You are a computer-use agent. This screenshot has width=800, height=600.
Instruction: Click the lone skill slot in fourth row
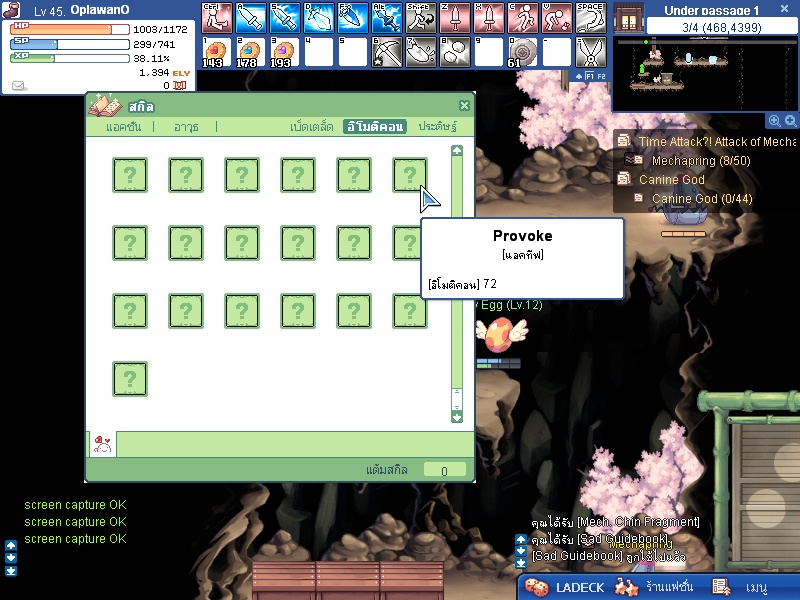click(130, 379)
